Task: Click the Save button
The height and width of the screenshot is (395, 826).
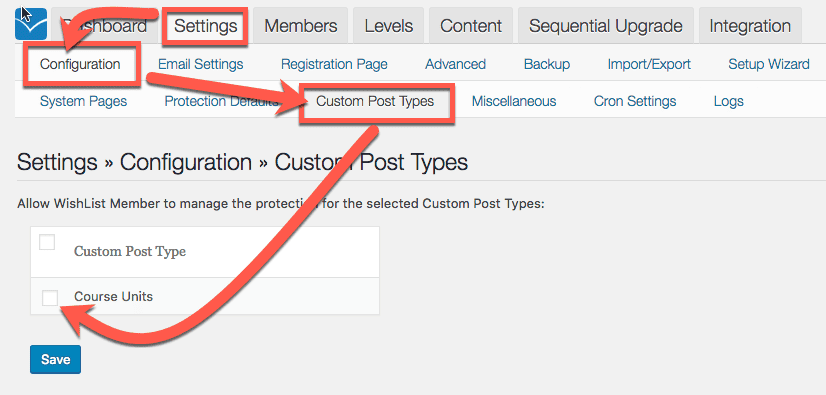Action: [x=55, y=360]
